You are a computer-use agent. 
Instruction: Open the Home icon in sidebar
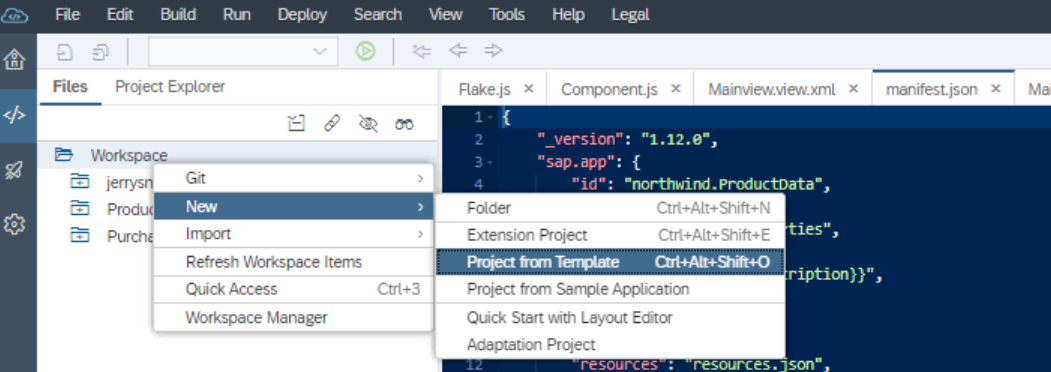[x=15, y=60]
